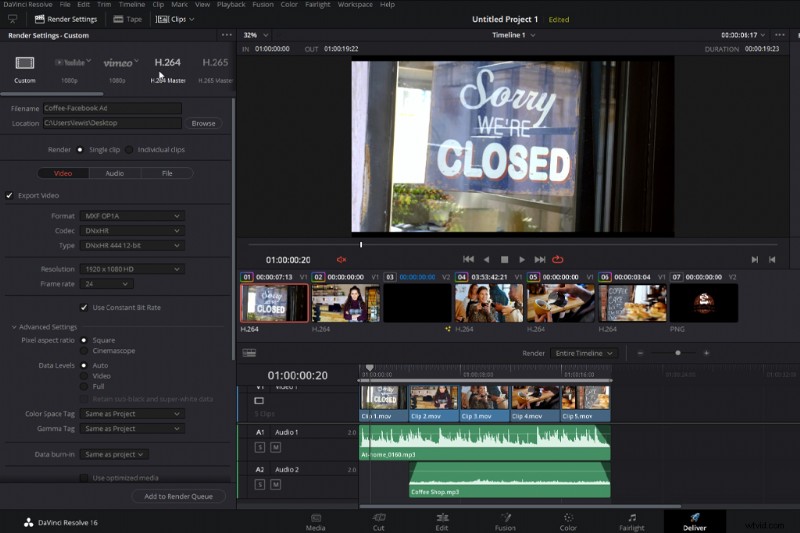
Task: Set Data Levels to Full
Action: tap(84, 387)
